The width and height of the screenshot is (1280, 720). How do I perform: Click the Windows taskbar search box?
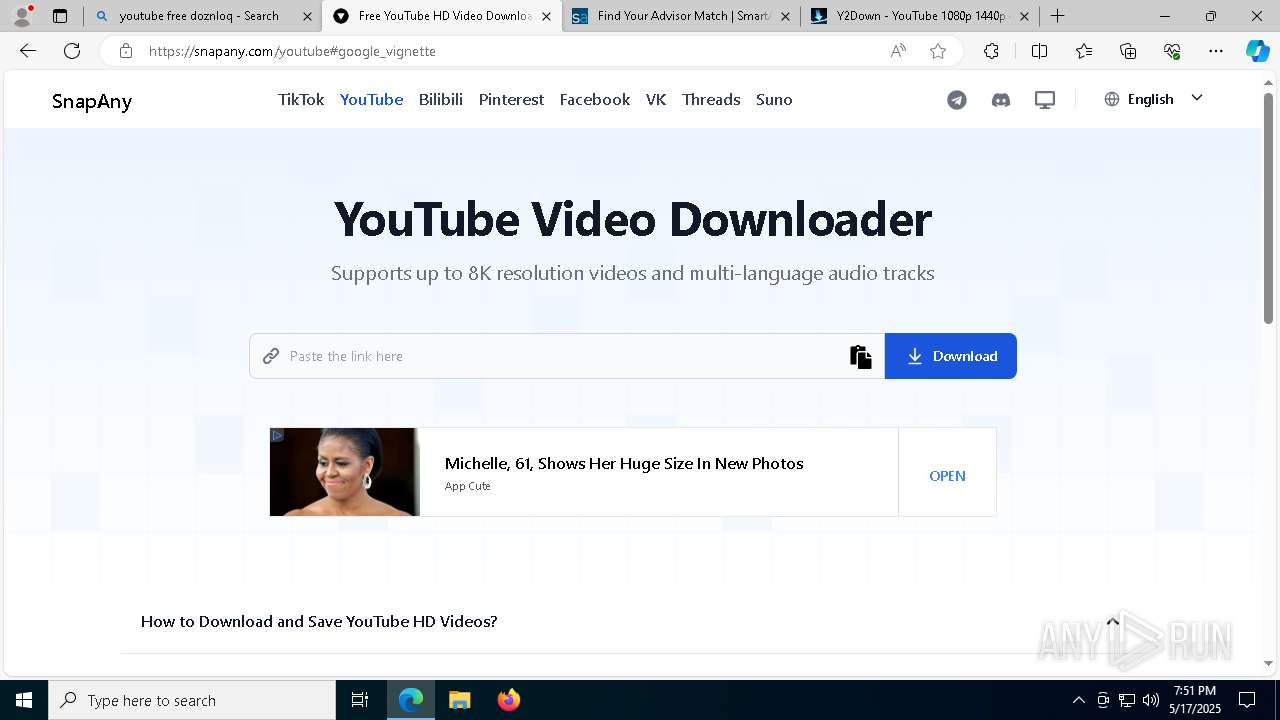tap(192, 700)
